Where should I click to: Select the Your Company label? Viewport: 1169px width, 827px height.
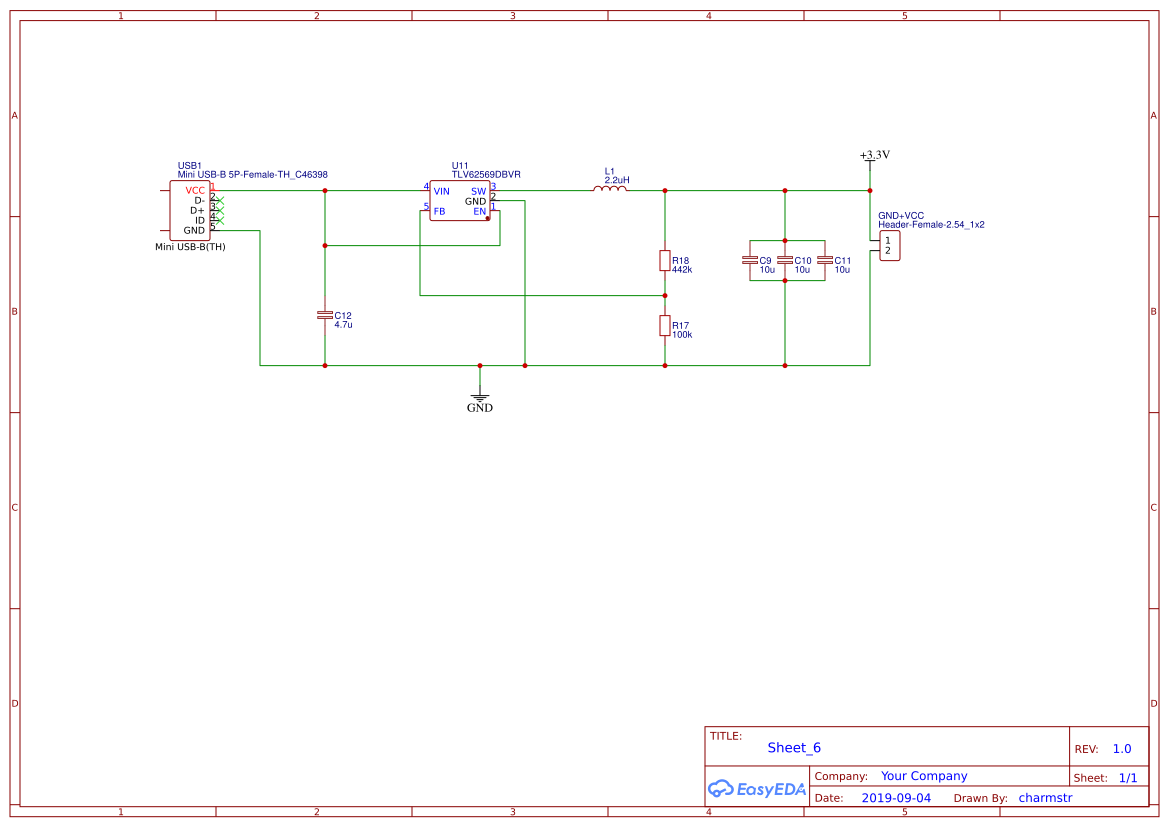[922, 775]
